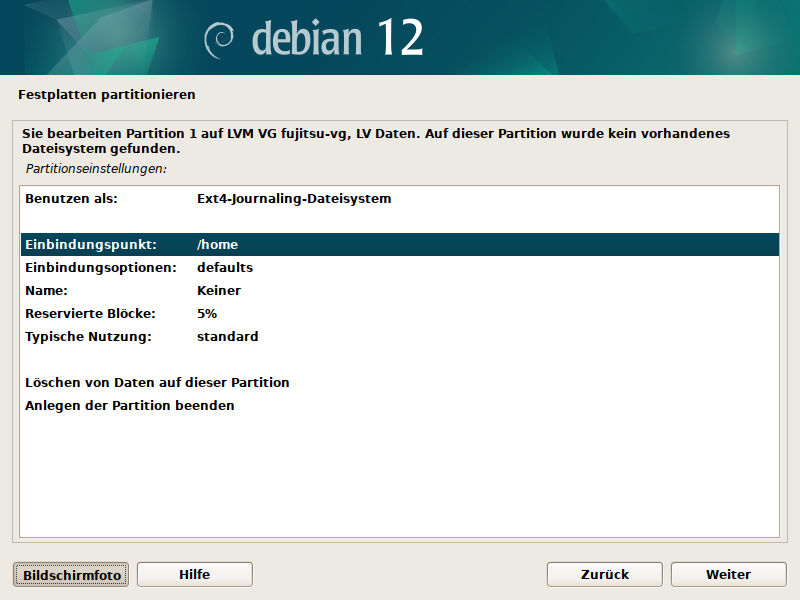
Task: Click the "Partitionseinstellungen:" label
Action: pos(96,169)
